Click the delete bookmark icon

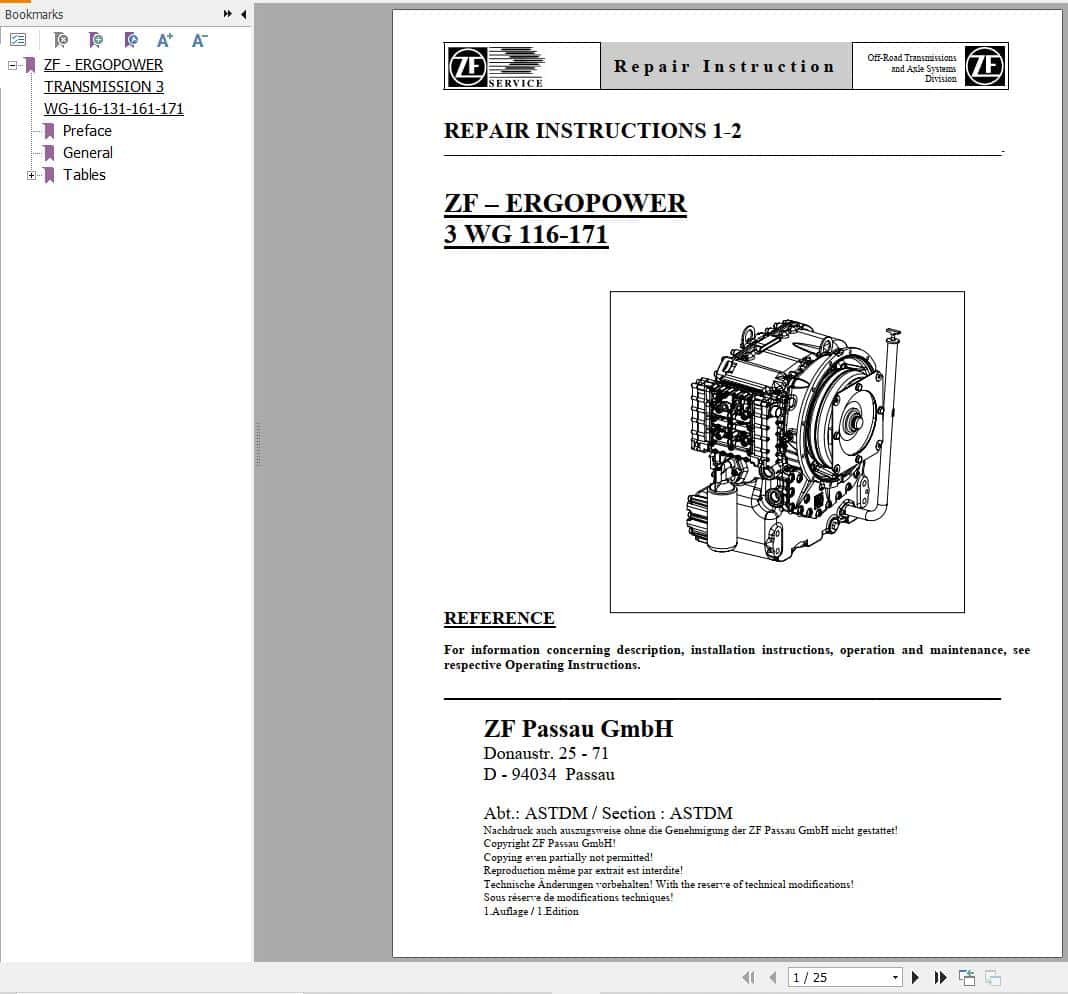pos(61,40)
